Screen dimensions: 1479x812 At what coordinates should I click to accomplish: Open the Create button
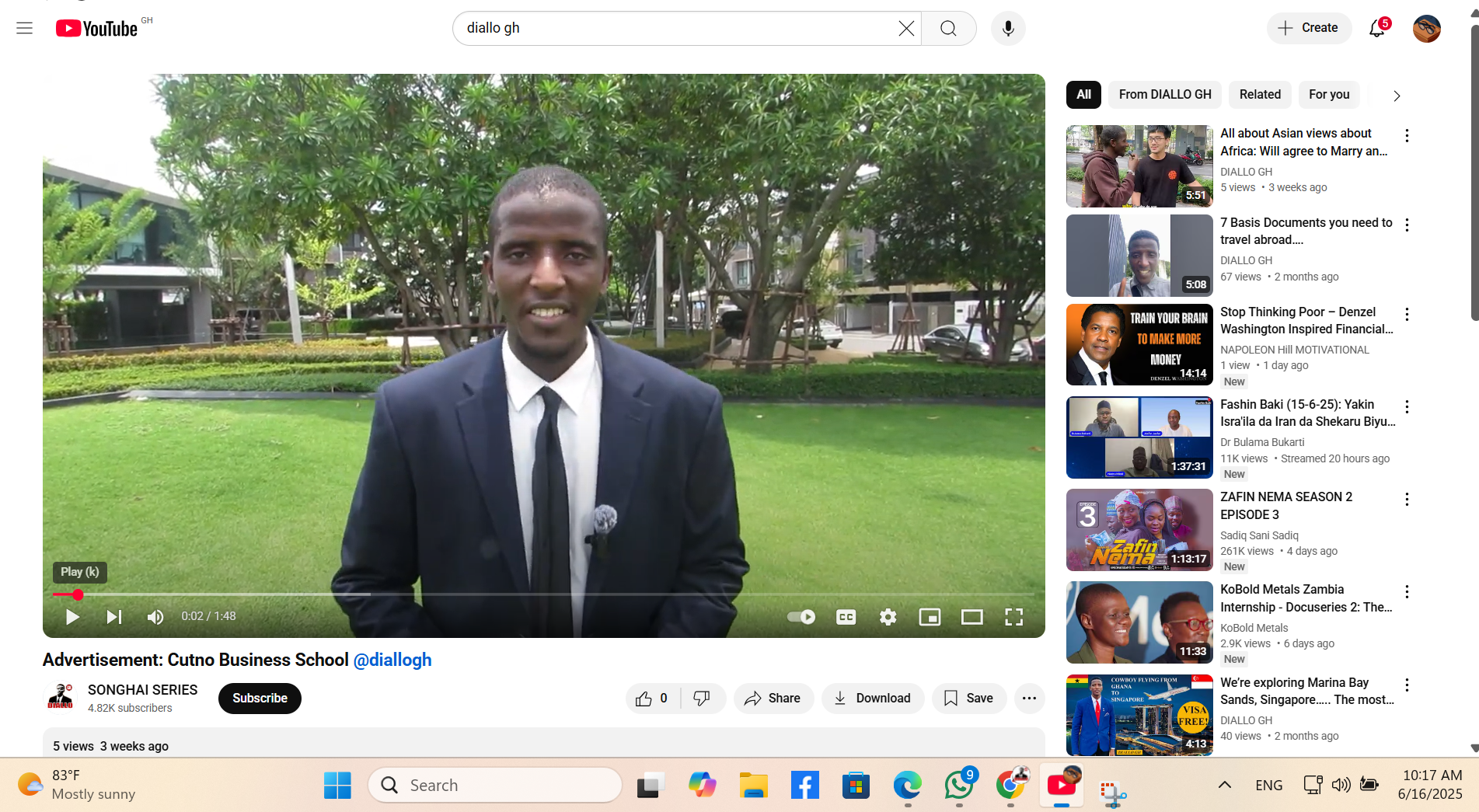pyautogui.click(x=1309, y=28)
